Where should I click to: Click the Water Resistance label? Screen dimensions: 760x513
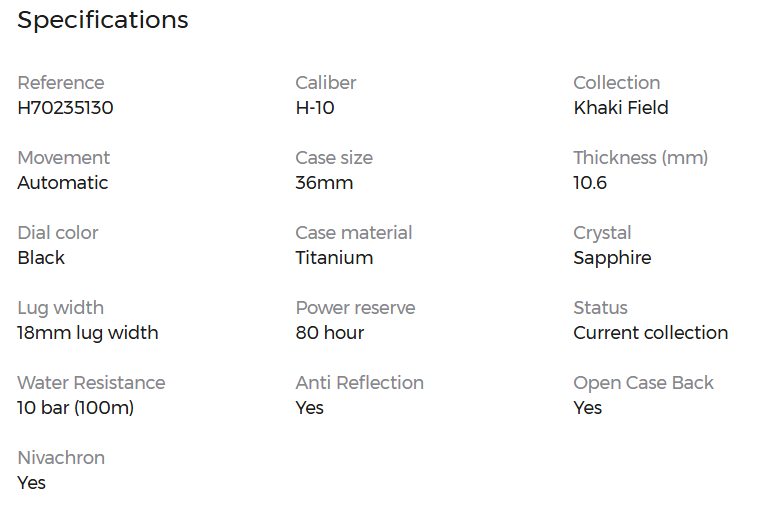[x=91, y=383]
